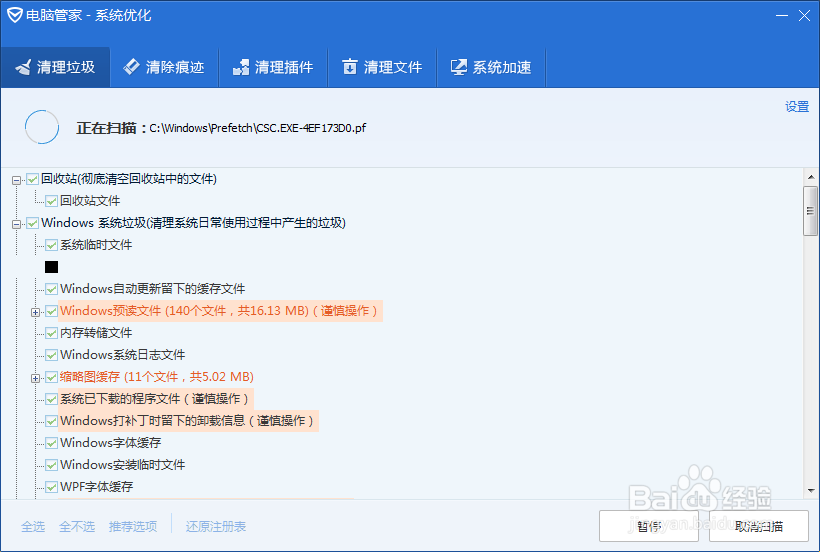This screenshot has width=820, height=552.
Task: Click the 取消扫描 button
Action: point(759,526)
